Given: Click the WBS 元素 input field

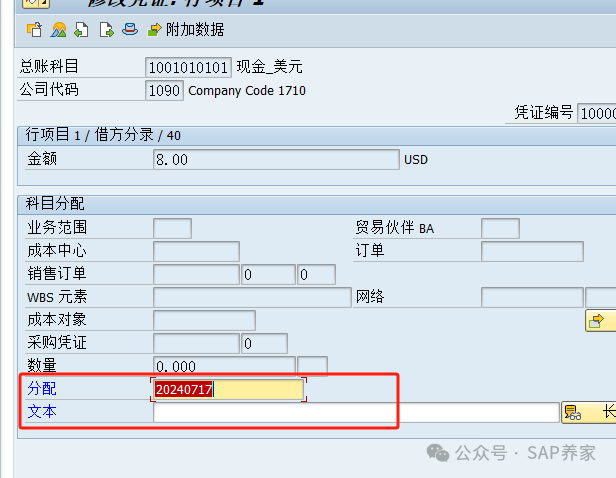Looking at the screenshot, I should (252, 297).
